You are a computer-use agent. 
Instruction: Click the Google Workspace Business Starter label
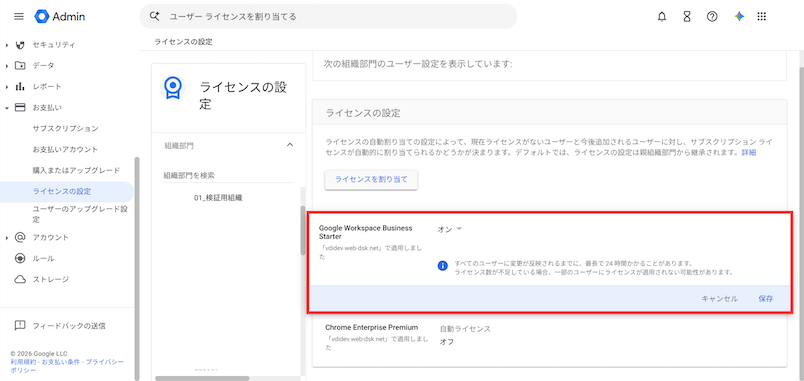366,232
